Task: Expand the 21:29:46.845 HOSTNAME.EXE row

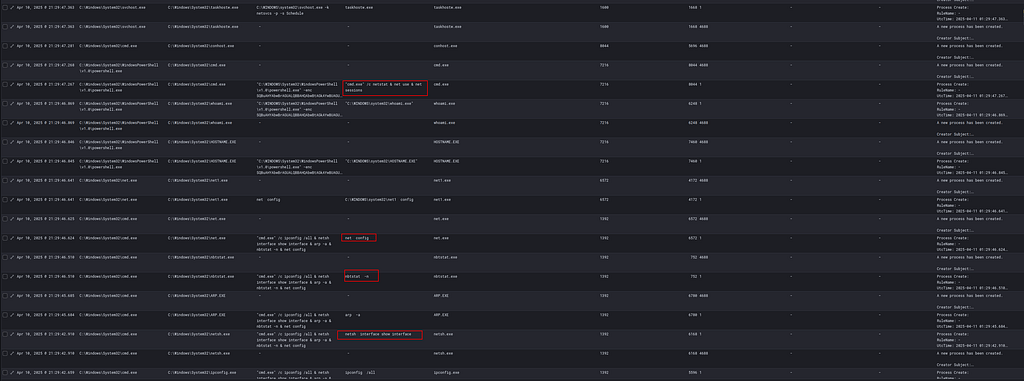Action: tap(12, 161)
